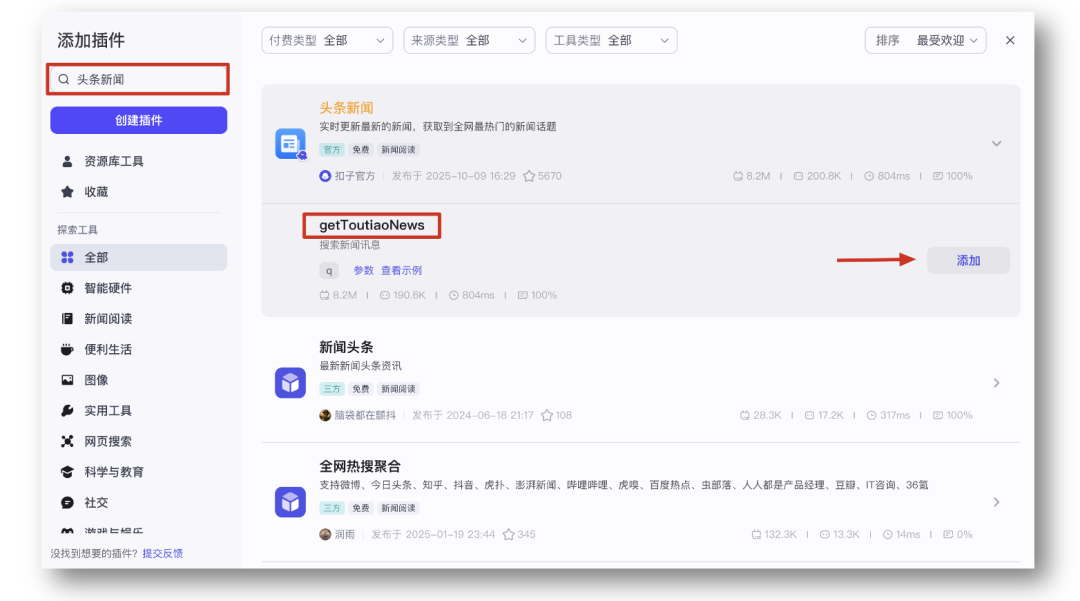Star the 全网热搜聚合 plugin (345)
Viewport: 1080px width, 601px height.
coord(508,534)
